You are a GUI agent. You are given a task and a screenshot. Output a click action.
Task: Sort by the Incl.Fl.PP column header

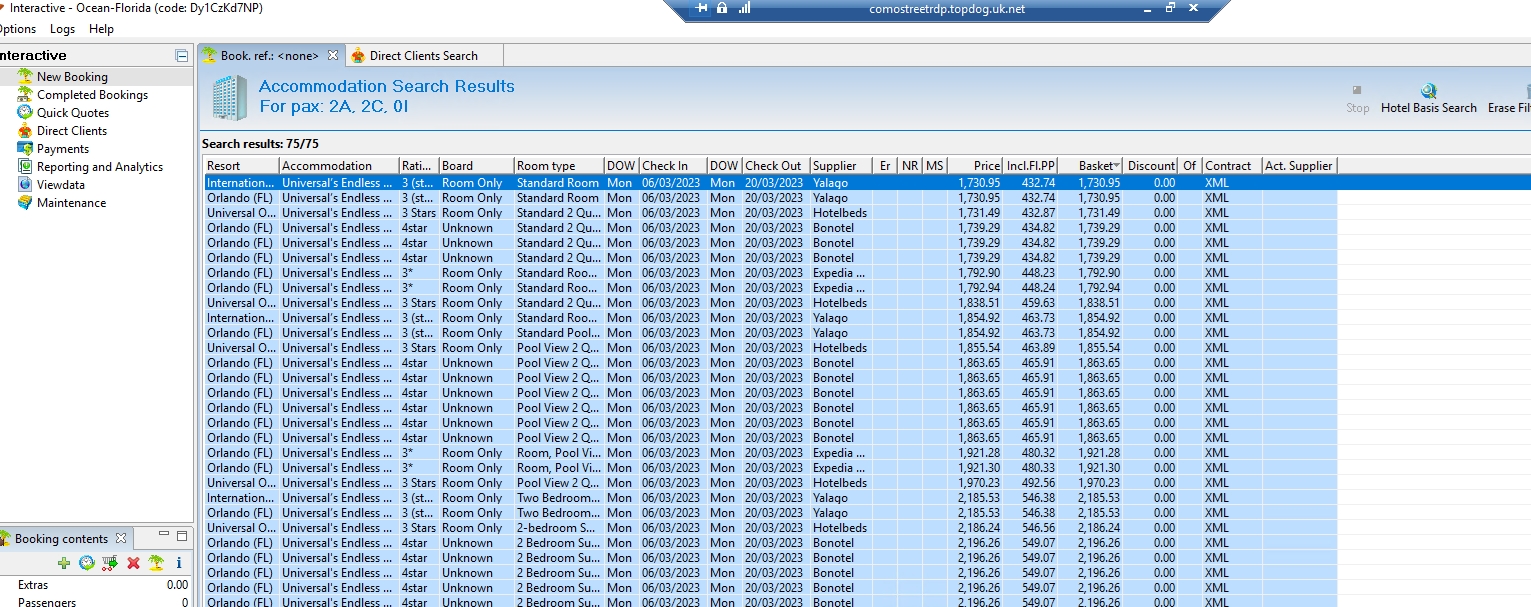coord(1030,166)
